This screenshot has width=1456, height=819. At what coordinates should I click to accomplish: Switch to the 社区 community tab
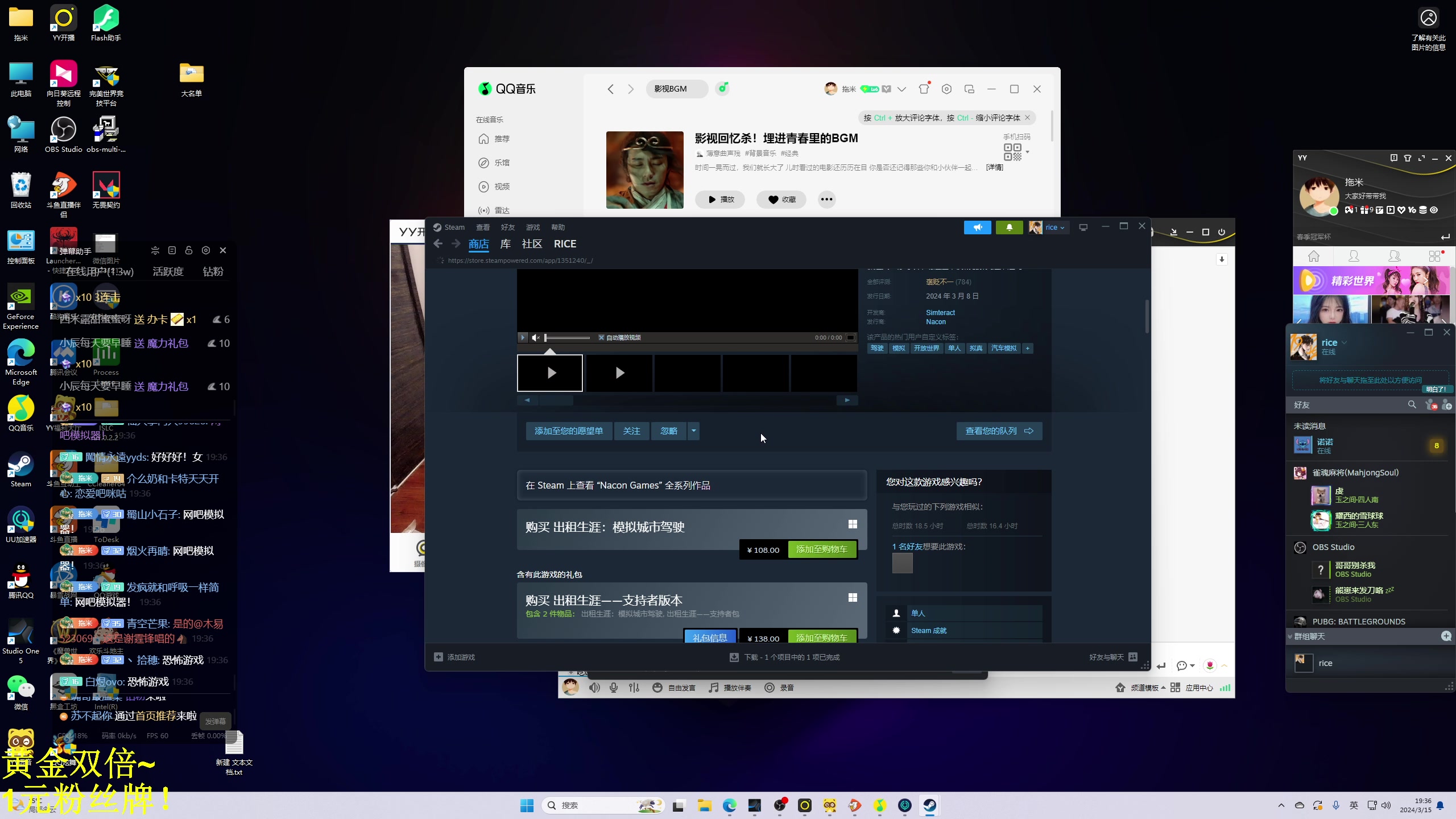[532, 243]
